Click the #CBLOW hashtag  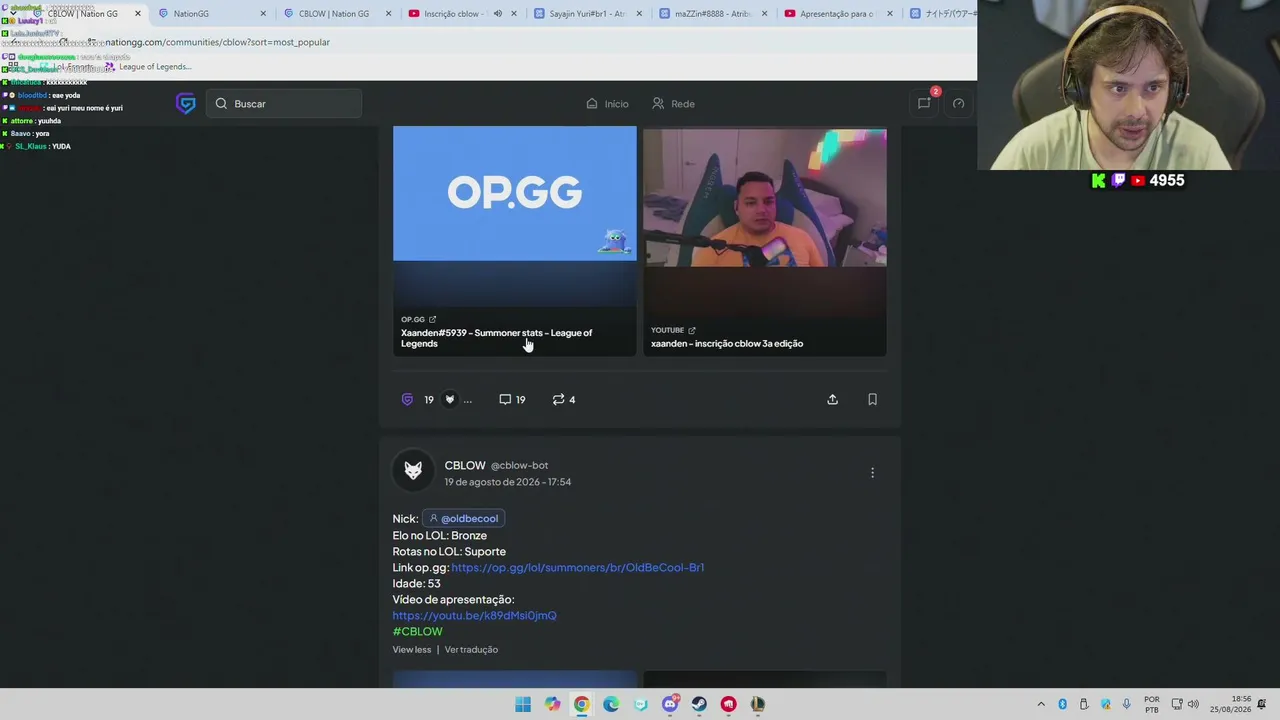pyautogui.click(x=417, y=631)
